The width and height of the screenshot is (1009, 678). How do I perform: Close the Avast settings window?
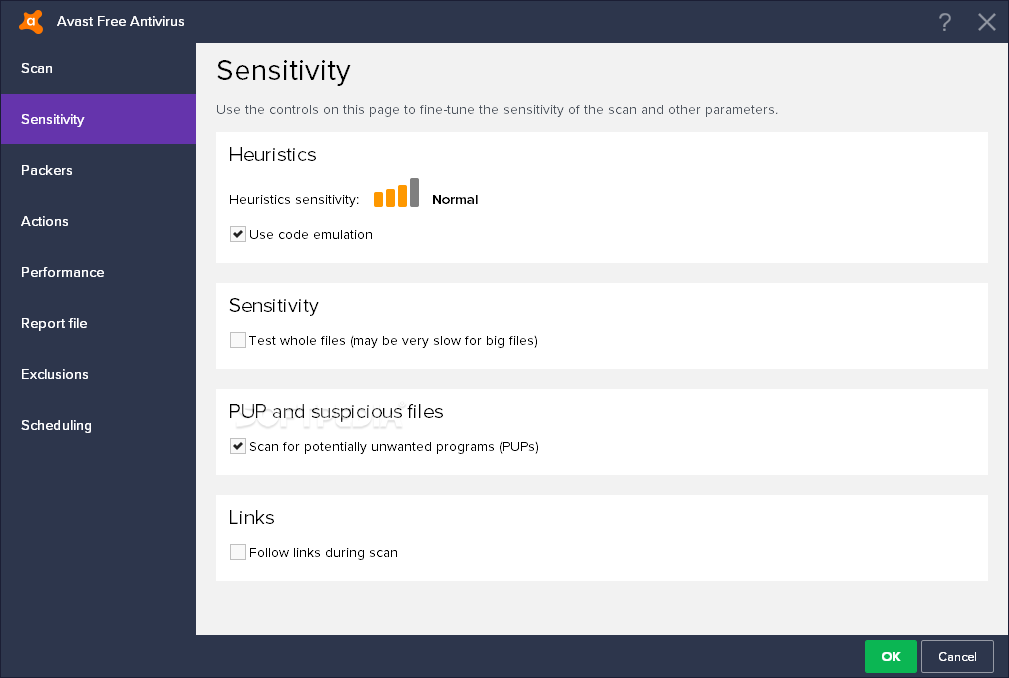986,22
